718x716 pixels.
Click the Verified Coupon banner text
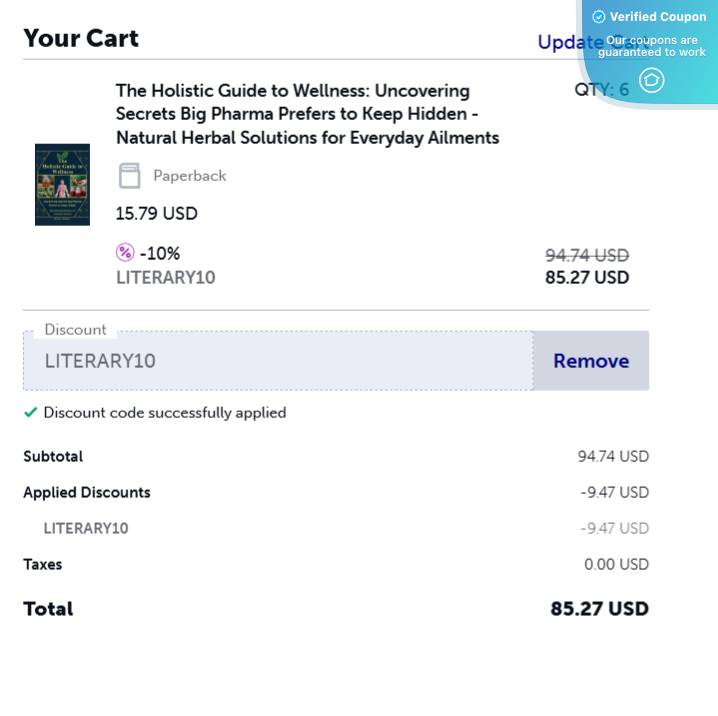point(657,17)
